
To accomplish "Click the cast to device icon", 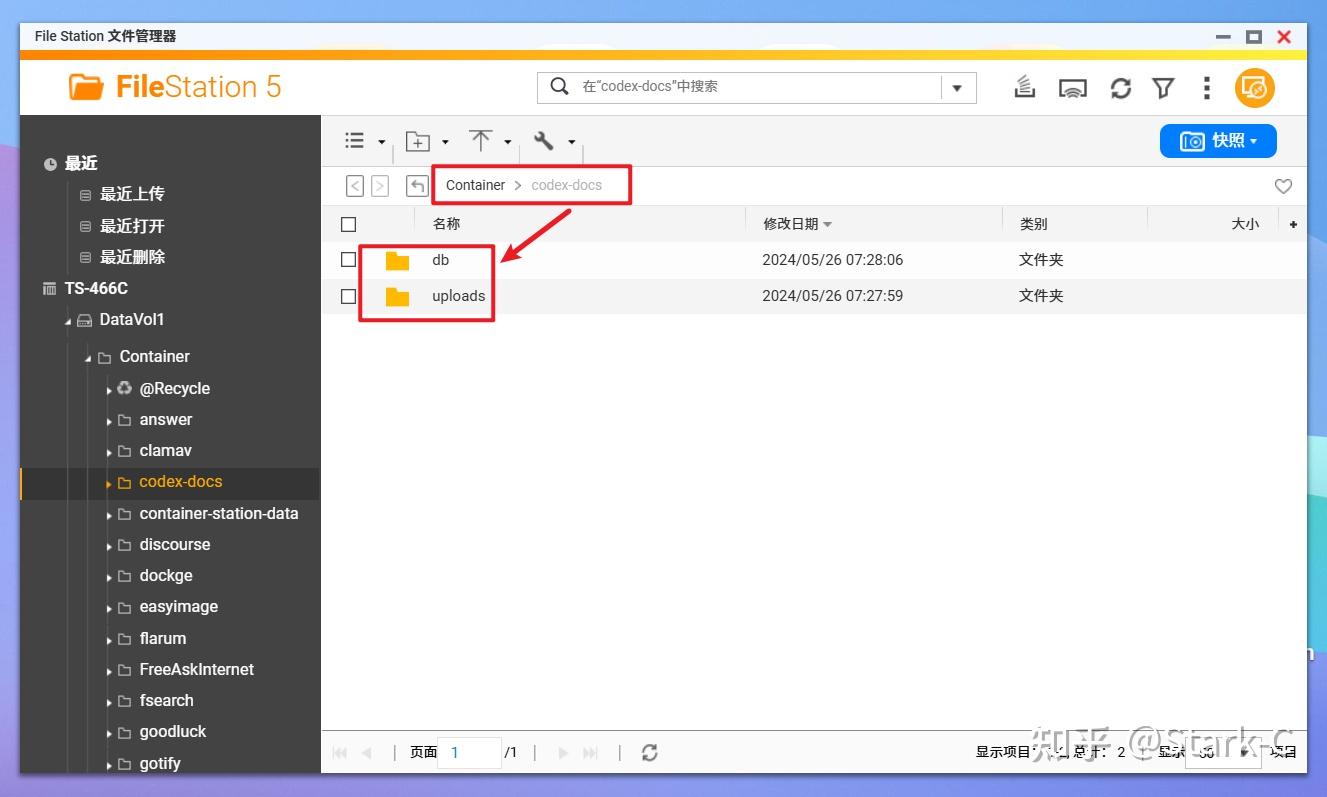I will [x=1073, y=87].
